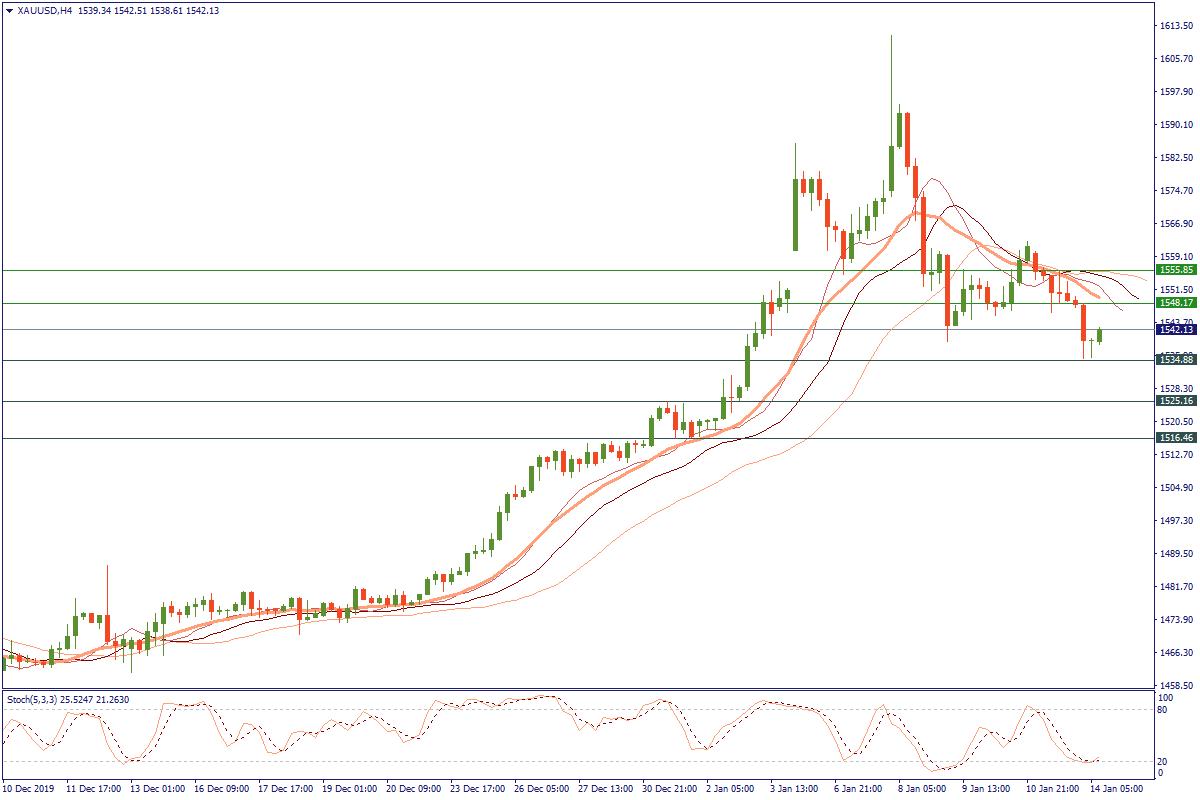This screenshot has width=1200, height=800.
Task: Click the 8 Jan 05:00 time label
Action: [x=922, y=789]
